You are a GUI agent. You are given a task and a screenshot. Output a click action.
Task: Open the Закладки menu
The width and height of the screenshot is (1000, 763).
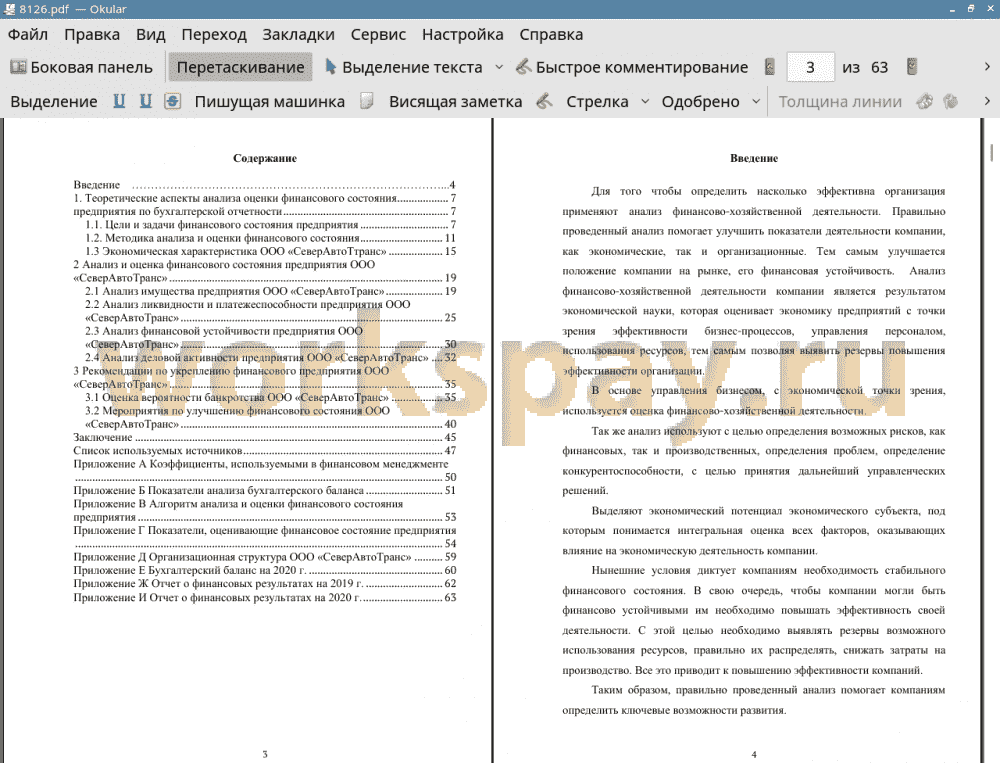tap(298, 34)
